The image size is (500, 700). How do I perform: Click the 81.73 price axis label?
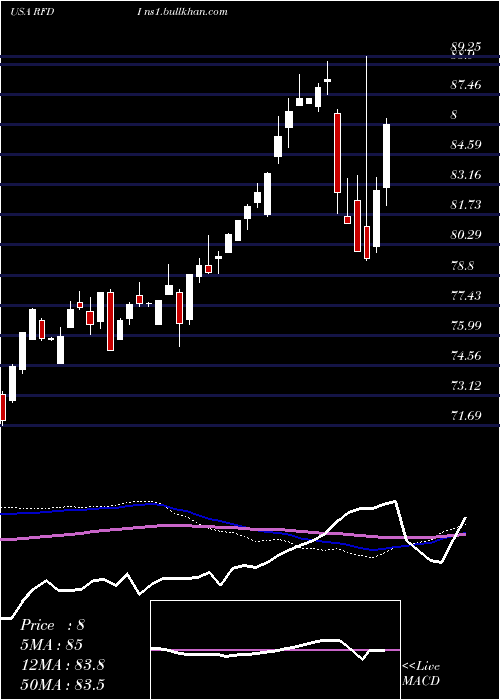(466, 205)
